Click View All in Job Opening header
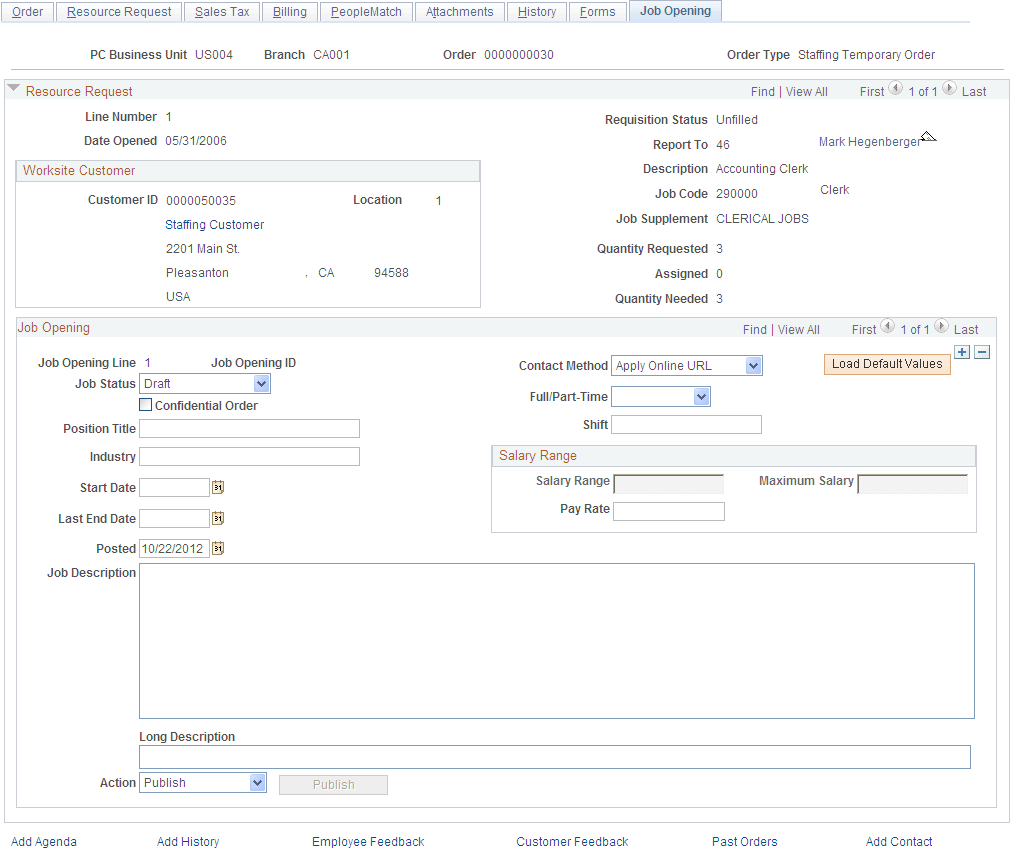Viewport: 1010px width, 856px height. [799, 330]
